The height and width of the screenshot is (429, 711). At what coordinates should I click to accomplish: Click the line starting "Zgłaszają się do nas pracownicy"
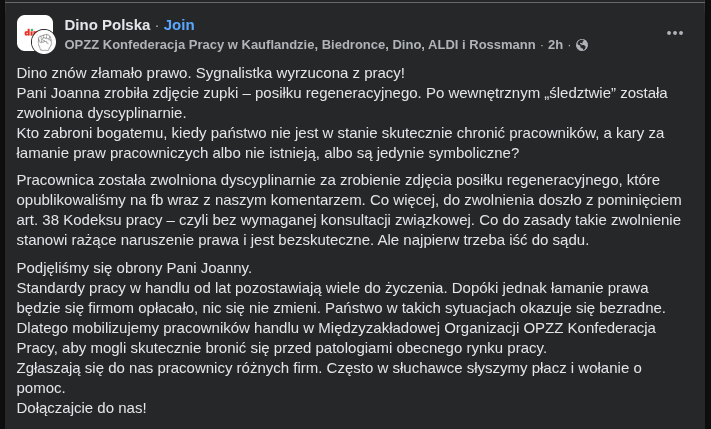click(x=329, y=368)
